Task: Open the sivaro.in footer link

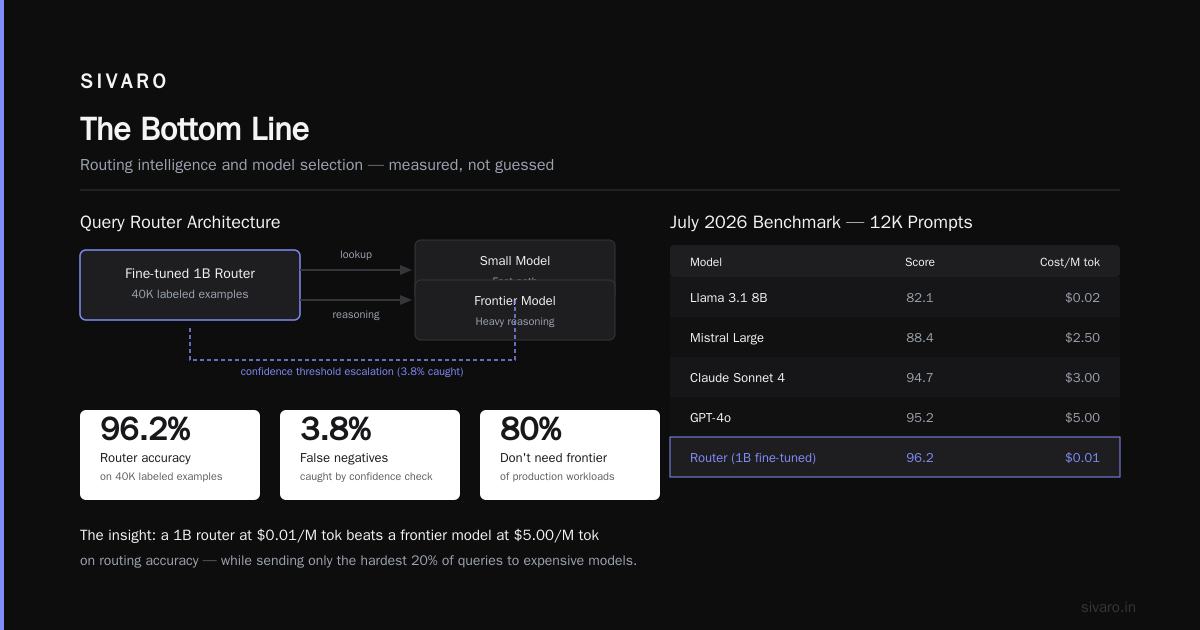Action: [1108, 607]
